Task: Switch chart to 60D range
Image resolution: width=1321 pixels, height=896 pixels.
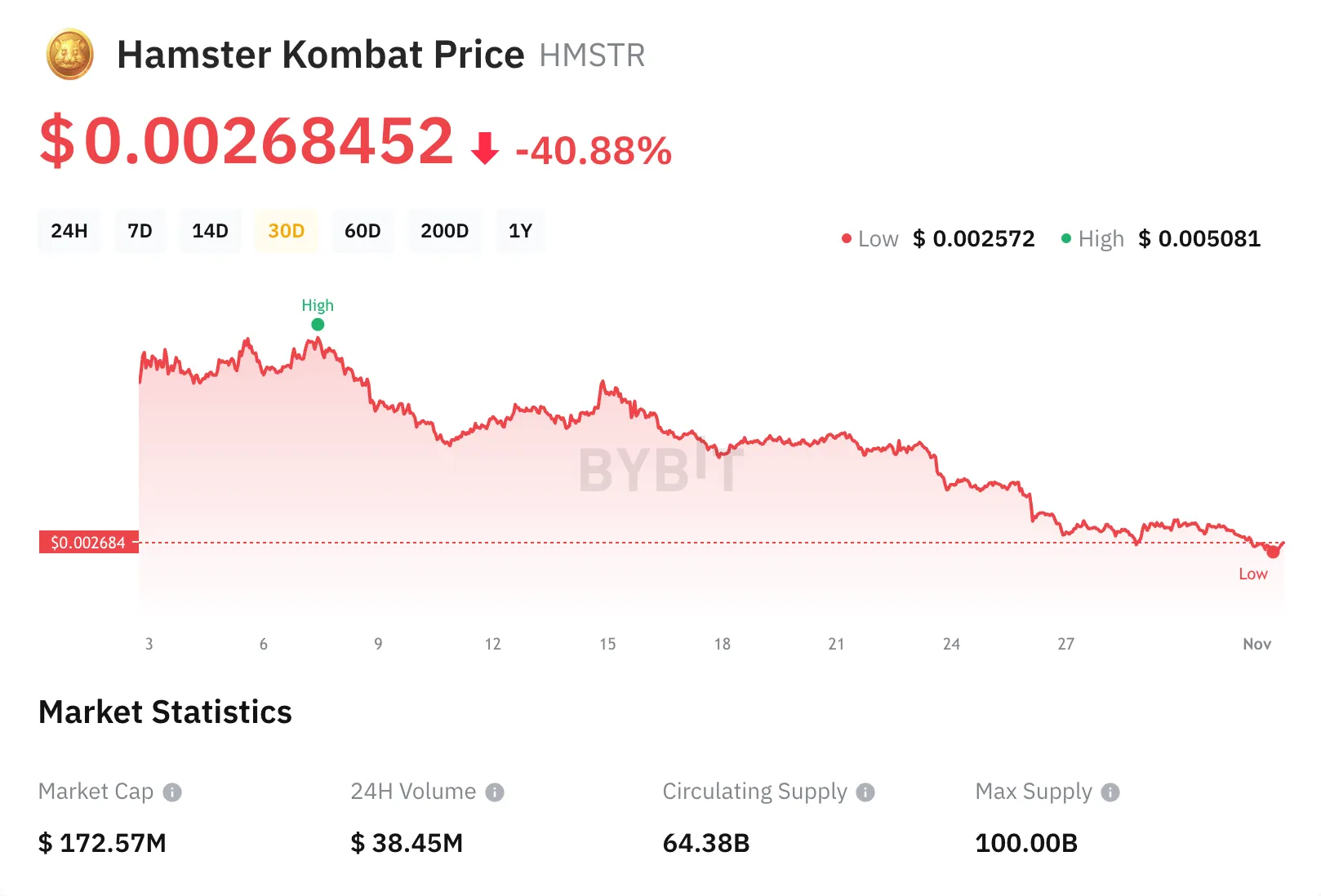Action: (362, 231)
